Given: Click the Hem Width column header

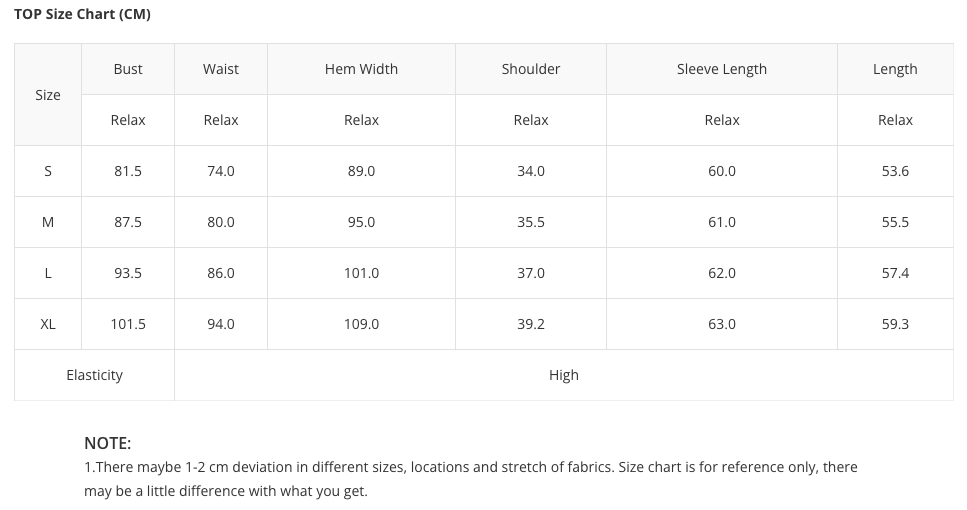Looking at the screenshot, I should click(x=361, y=69).
